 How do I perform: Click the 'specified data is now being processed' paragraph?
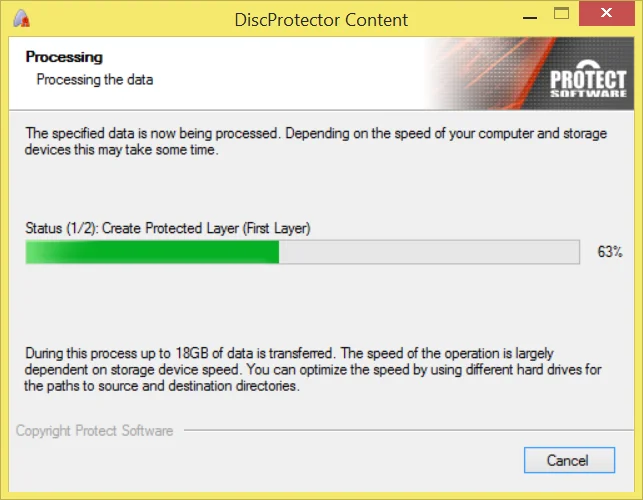click(315, 133)
